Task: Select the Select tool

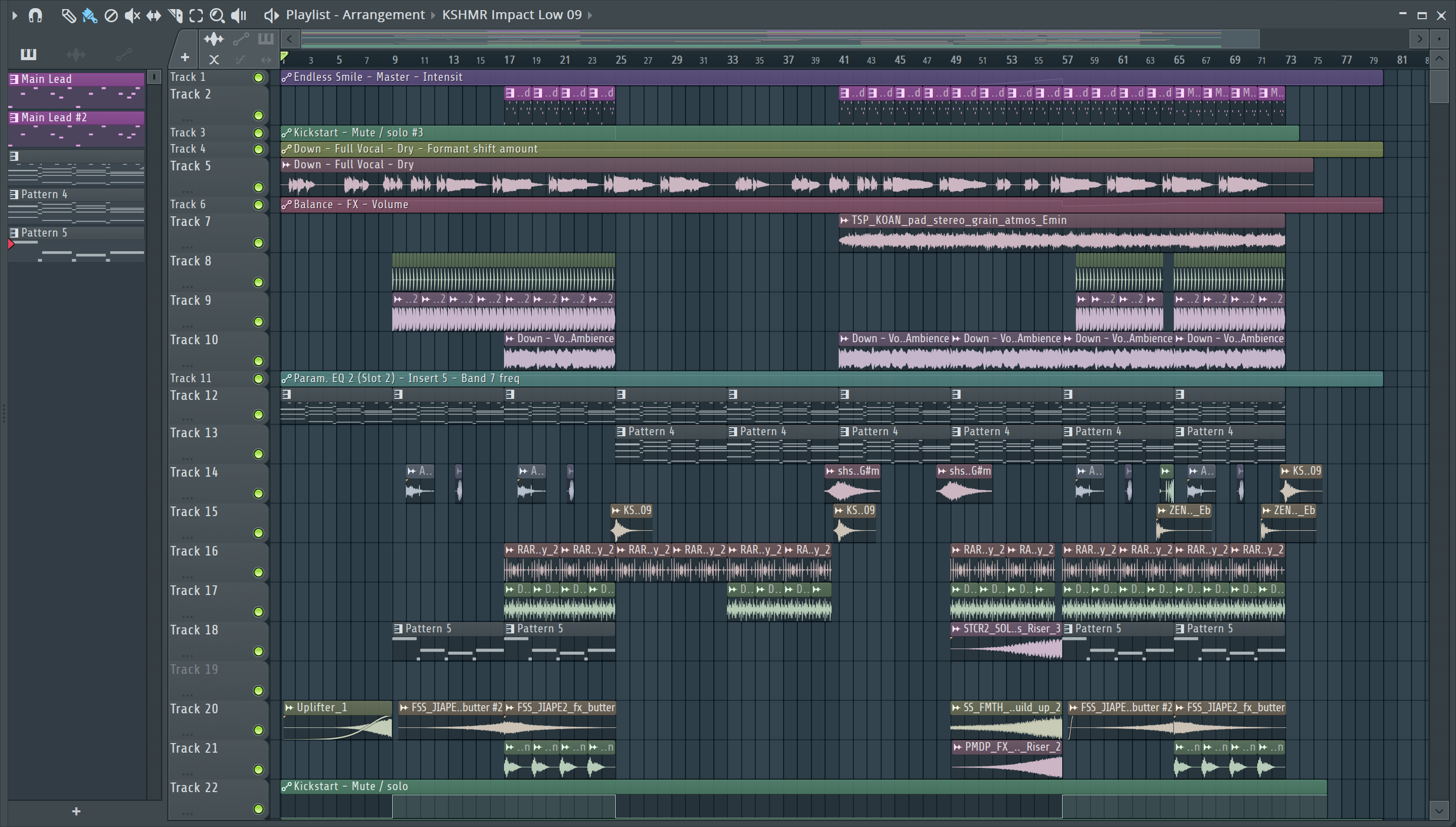Action: tap(196, 15)
